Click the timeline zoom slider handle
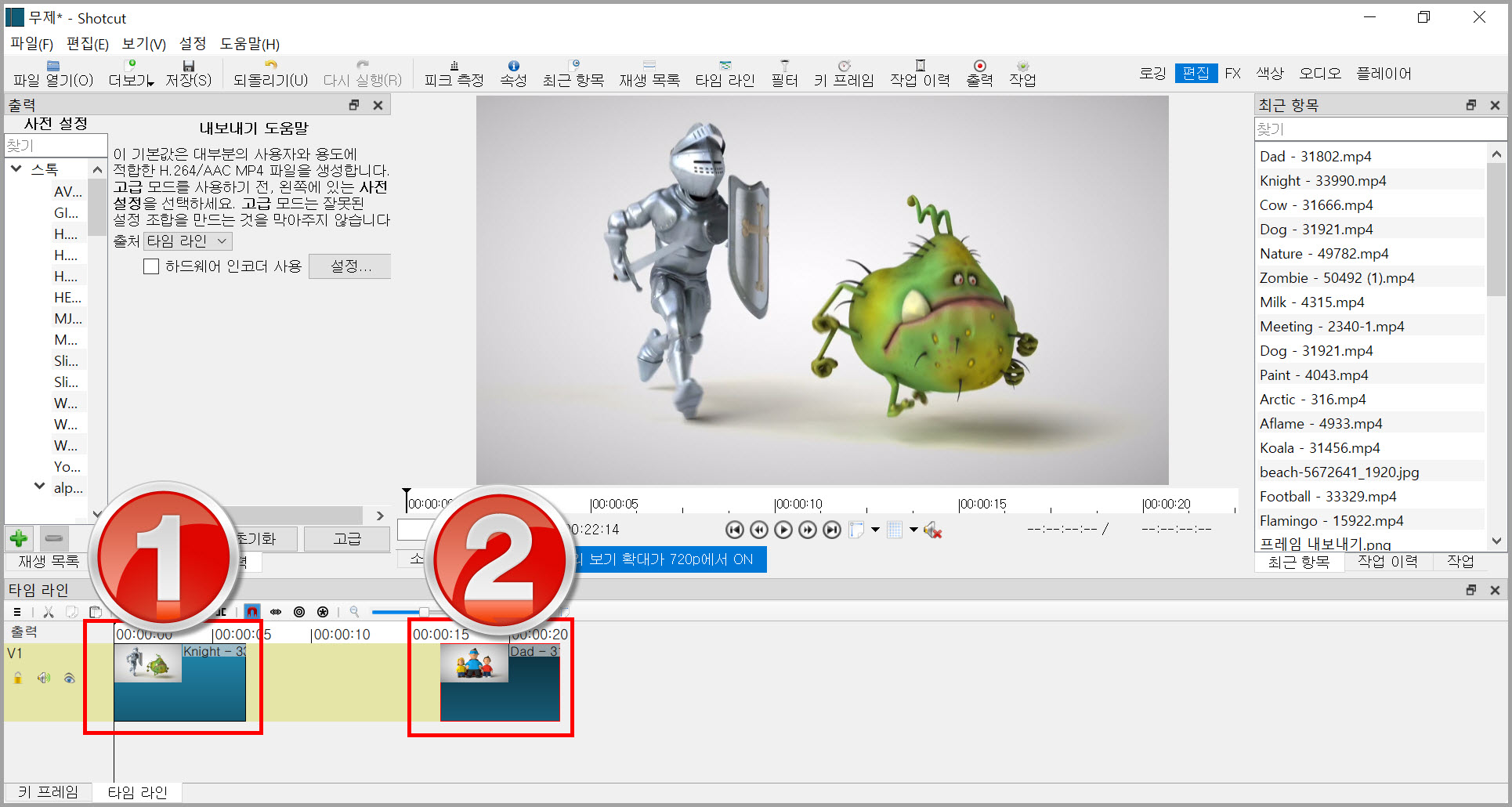Image resolution: width=1512 pixels, height=807 pixels. click(x=423, y=612)
